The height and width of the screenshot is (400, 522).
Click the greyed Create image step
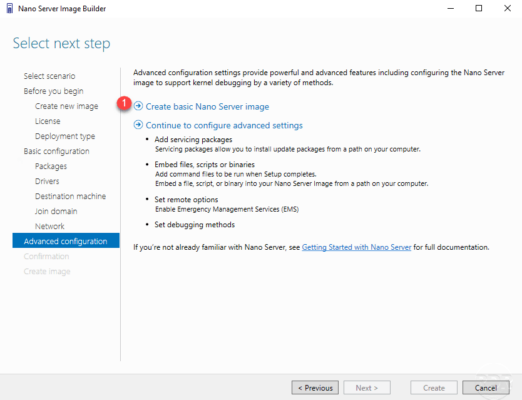click(47, 271)
